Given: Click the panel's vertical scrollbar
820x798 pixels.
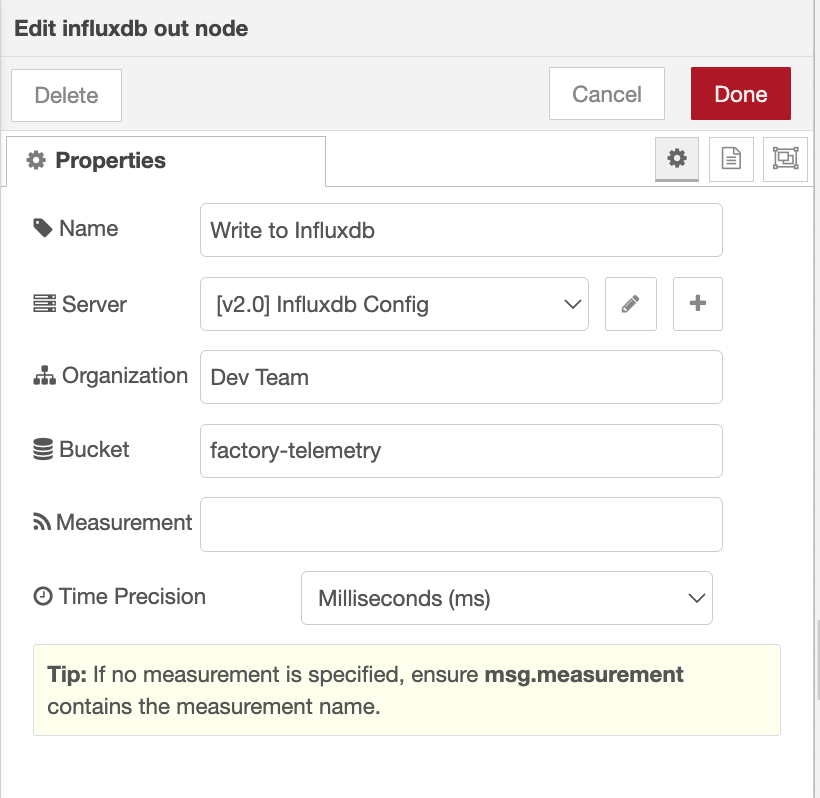Looking at the screenshot, I should tap(817, 659).
